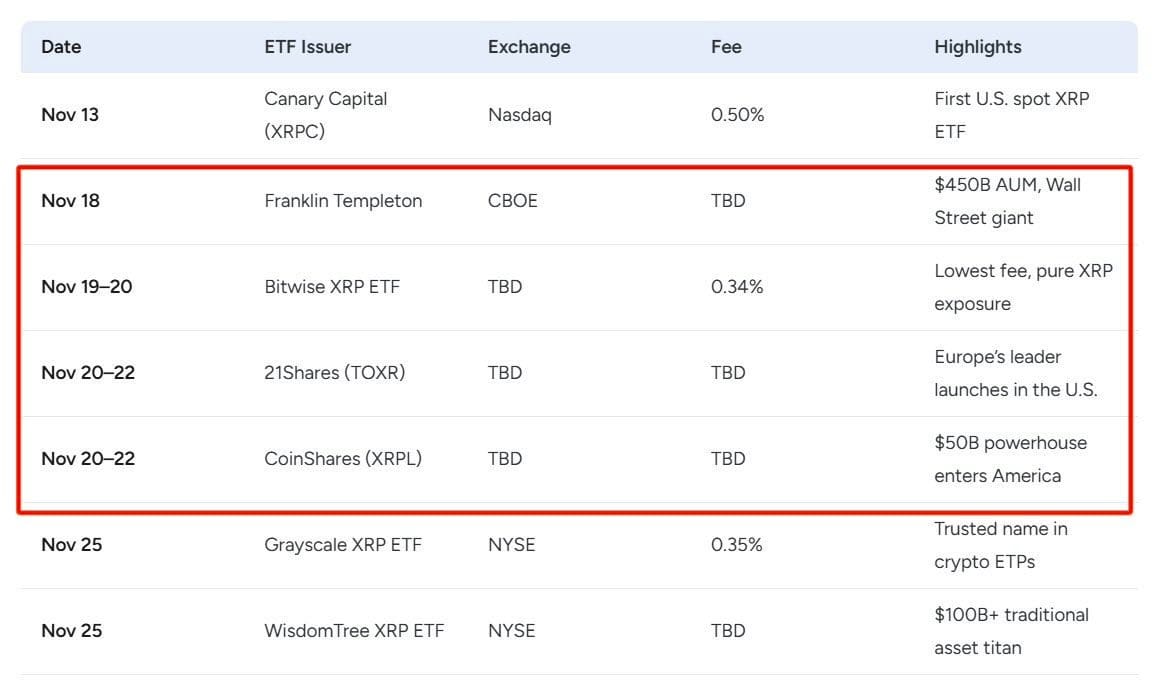Click "First U.S. spot XRP ETF" highlight text
The height and width of the screenshot is (694, 1166).
(x=1011, y=115)
